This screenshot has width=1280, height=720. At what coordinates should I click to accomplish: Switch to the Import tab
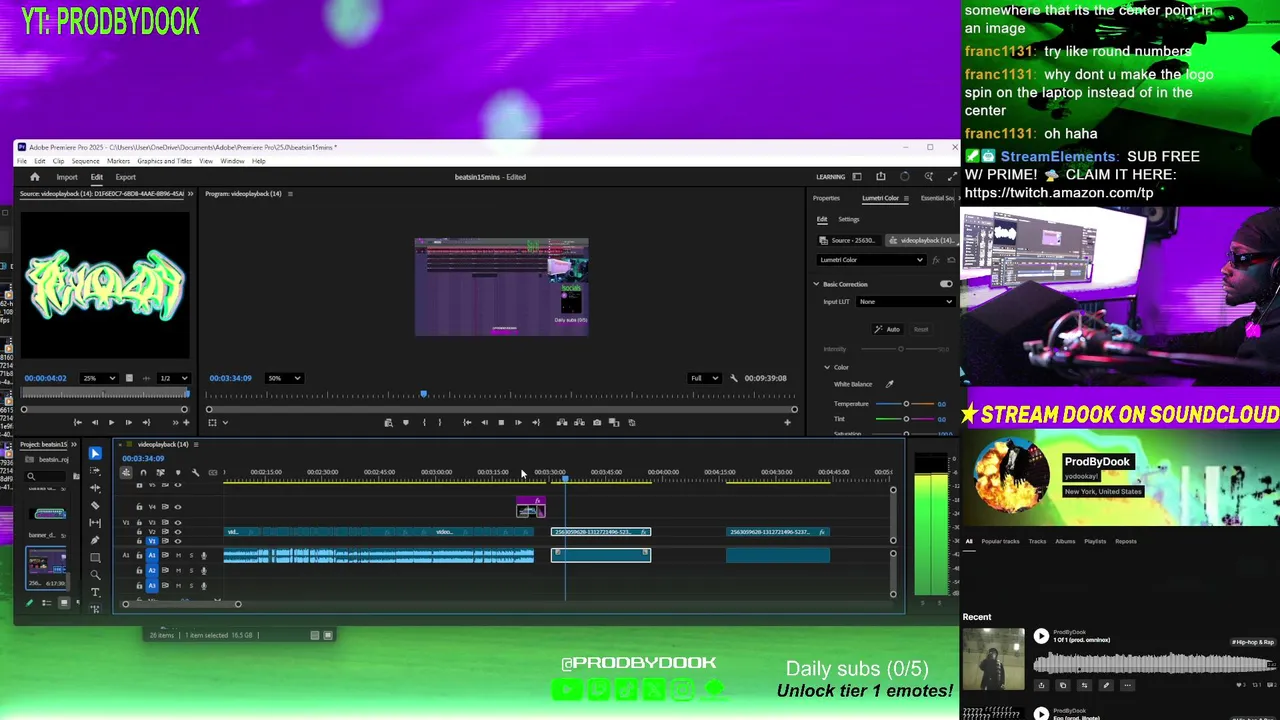coord(67,177)
